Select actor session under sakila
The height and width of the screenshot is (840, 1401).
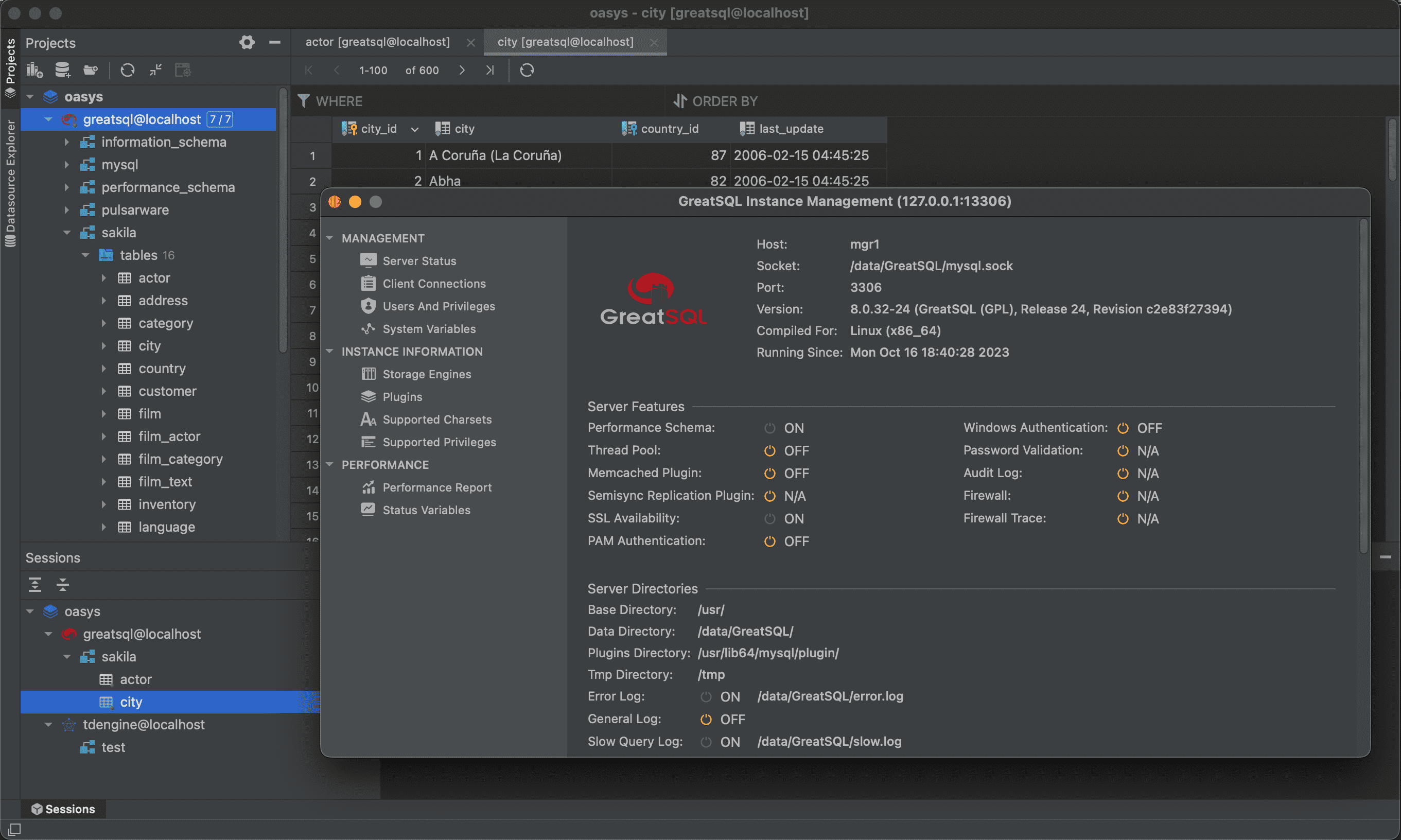tap(136, 679)
